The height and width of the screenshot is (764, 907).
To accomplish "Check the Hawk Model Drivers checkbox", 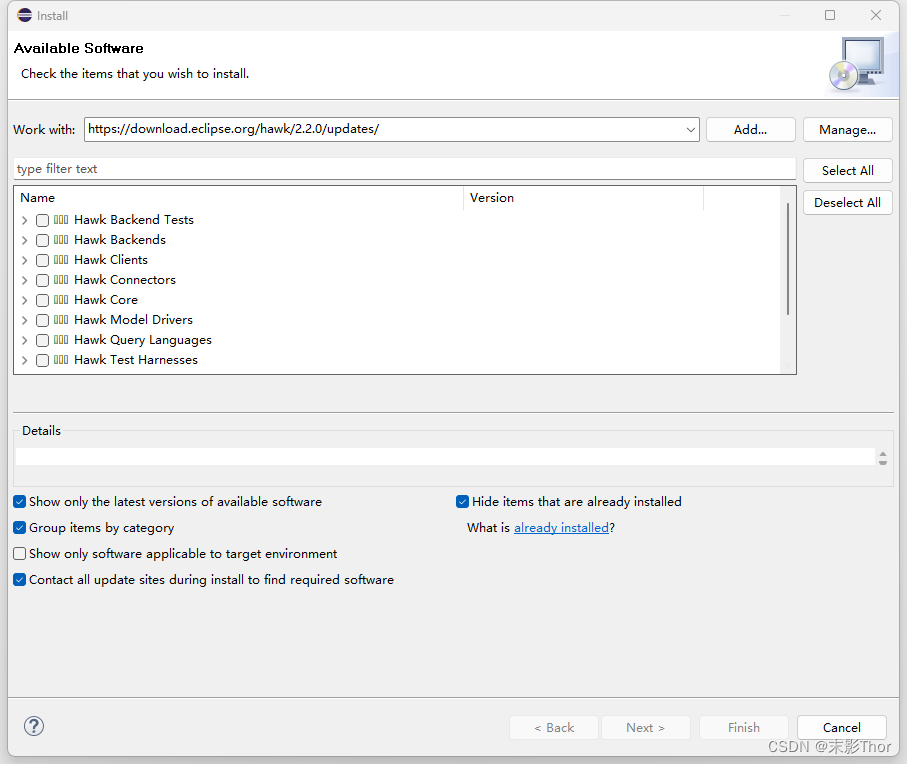I will (x=42, y=320).
